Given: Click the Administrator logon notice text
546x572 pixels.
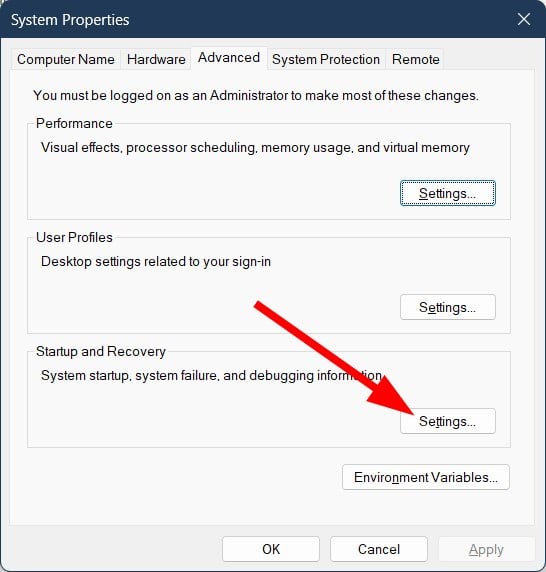Looking at the screenshot, I should (256, 96).
